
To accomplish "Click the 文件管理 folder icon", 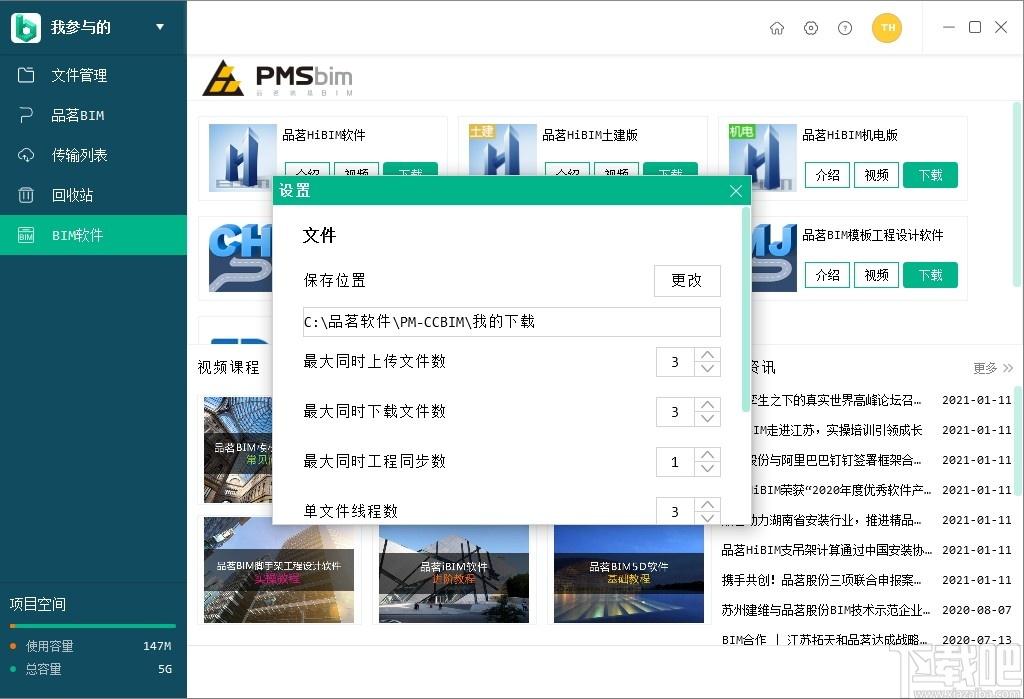I will click(25, 75).
